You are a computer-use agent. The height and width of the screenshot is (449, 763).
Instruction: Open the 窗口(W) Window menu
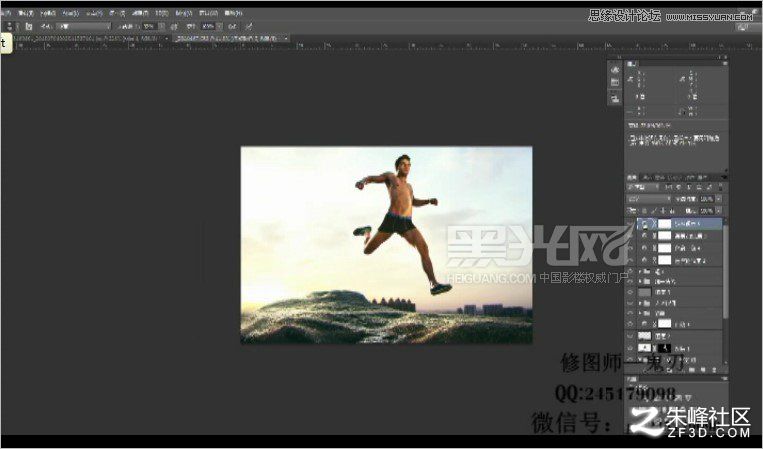[x=209, y=14]
